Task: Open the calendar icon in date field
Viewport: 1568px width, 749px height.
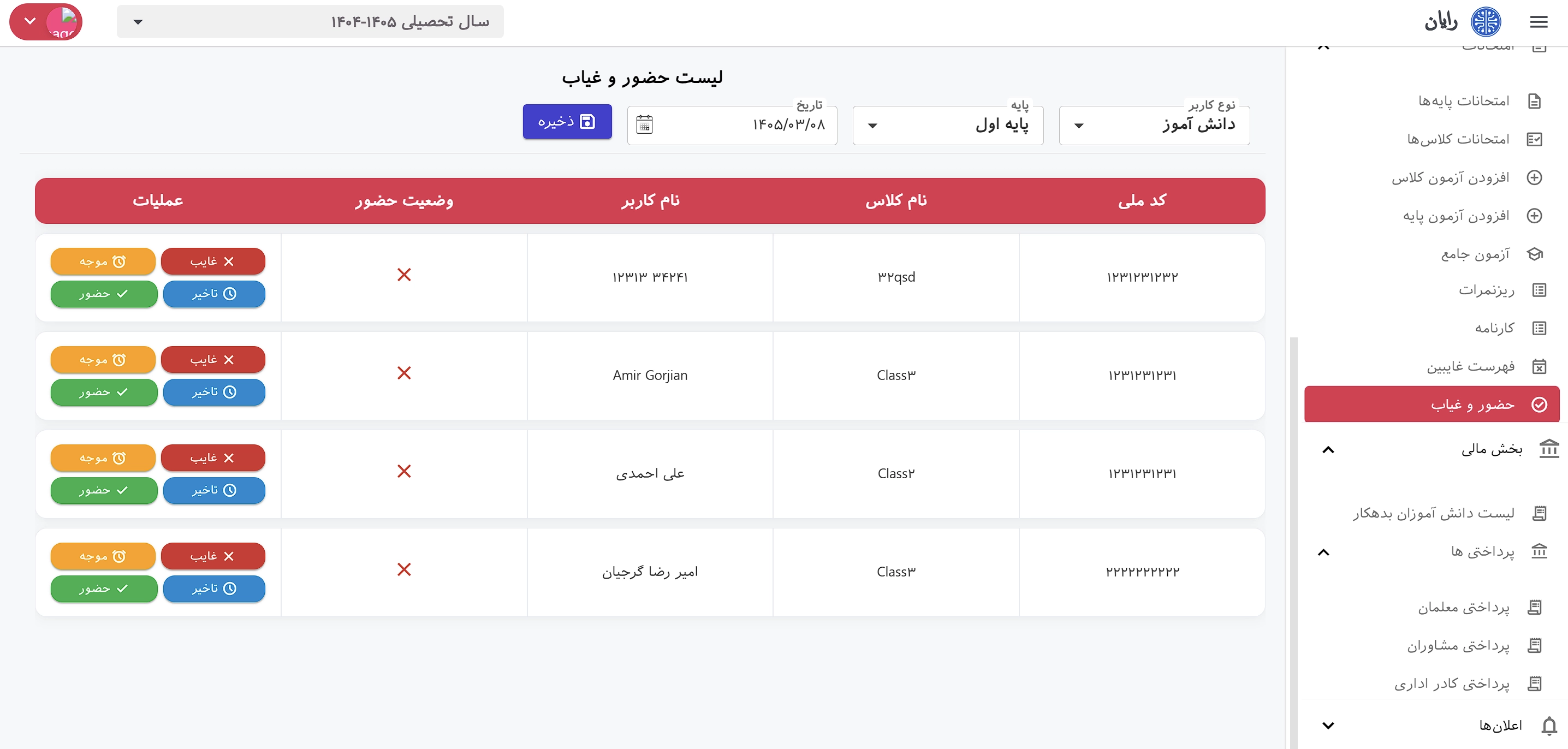Action: pyautogui.click(x=644, y=124)
